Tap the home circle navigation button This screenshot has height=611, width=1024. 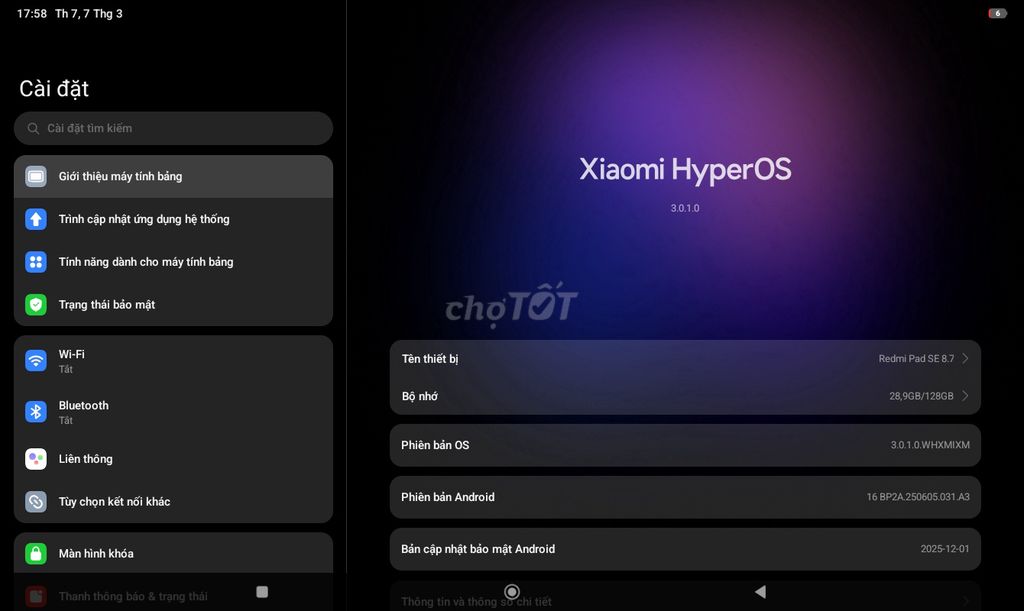pos(512,591)
